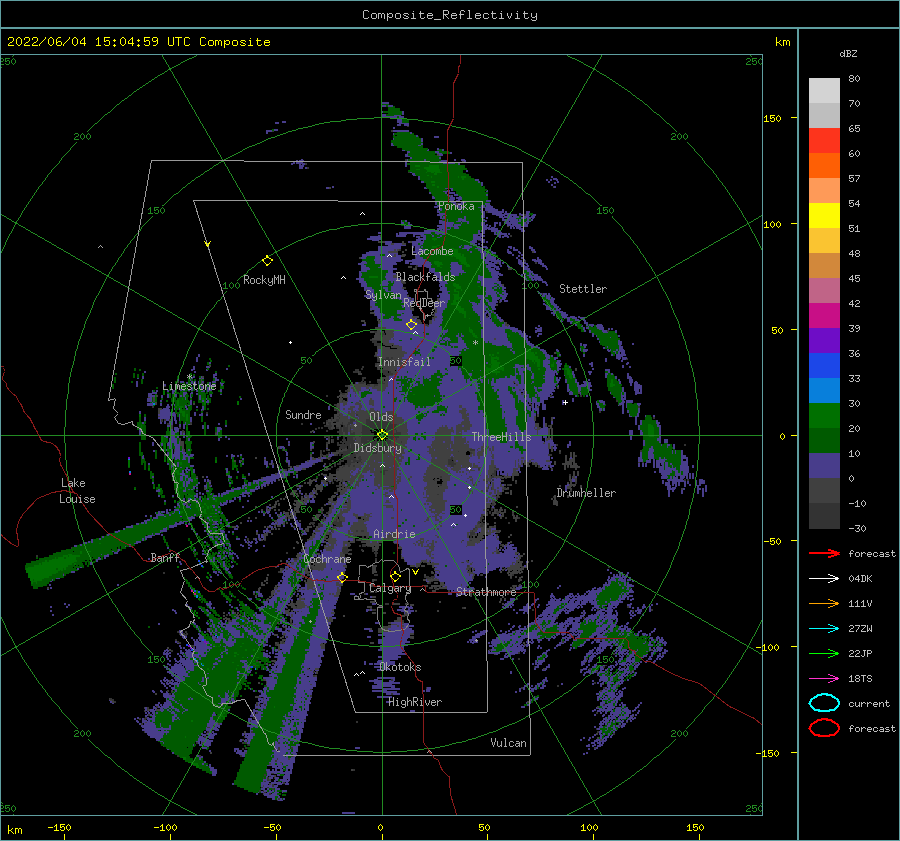Viewport: 900px width, 841px height.
Task: Click the red 'forecast' ellipse legend icon
Action: [824, 728]
